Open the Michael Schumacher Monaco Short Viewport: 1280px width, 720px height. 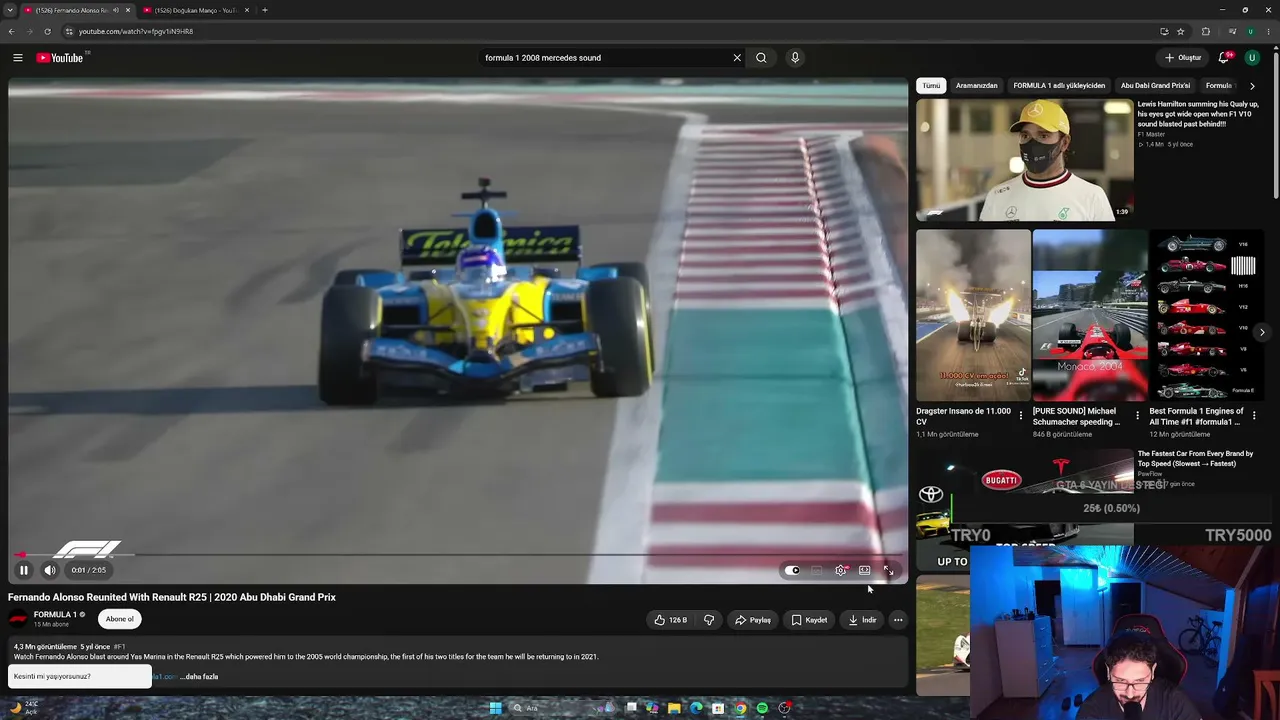tap(1090, 316)
